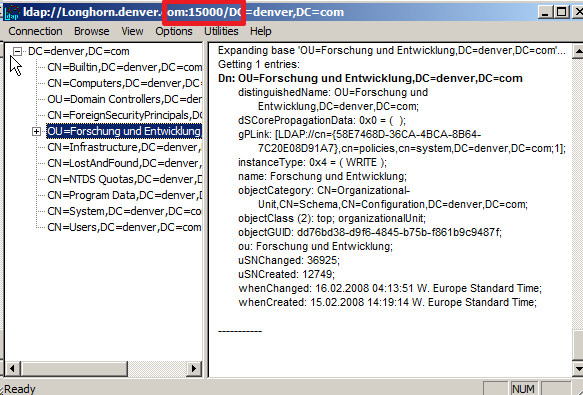Click the bold Dn: OU=Forschung line
The height and width of the screenshot is (395, 583).
coord(370,78)
